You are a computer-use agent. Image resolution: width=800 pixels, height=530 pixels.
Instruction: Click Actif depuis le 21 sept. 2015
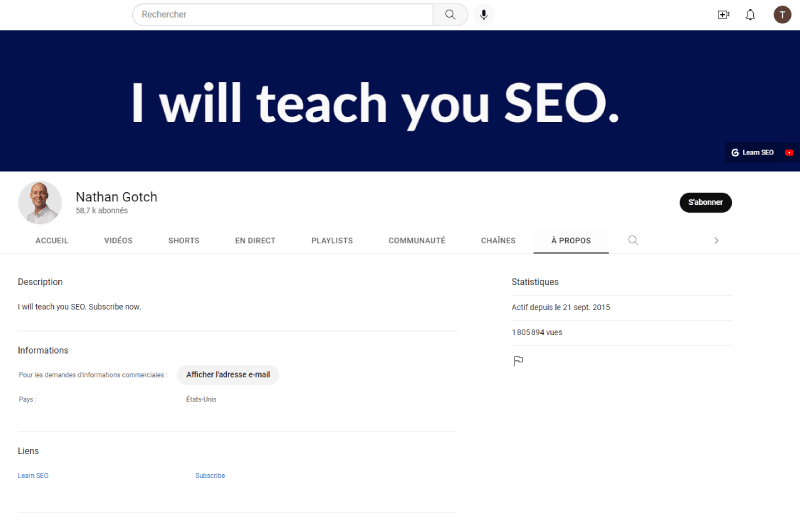coord(561,307)
